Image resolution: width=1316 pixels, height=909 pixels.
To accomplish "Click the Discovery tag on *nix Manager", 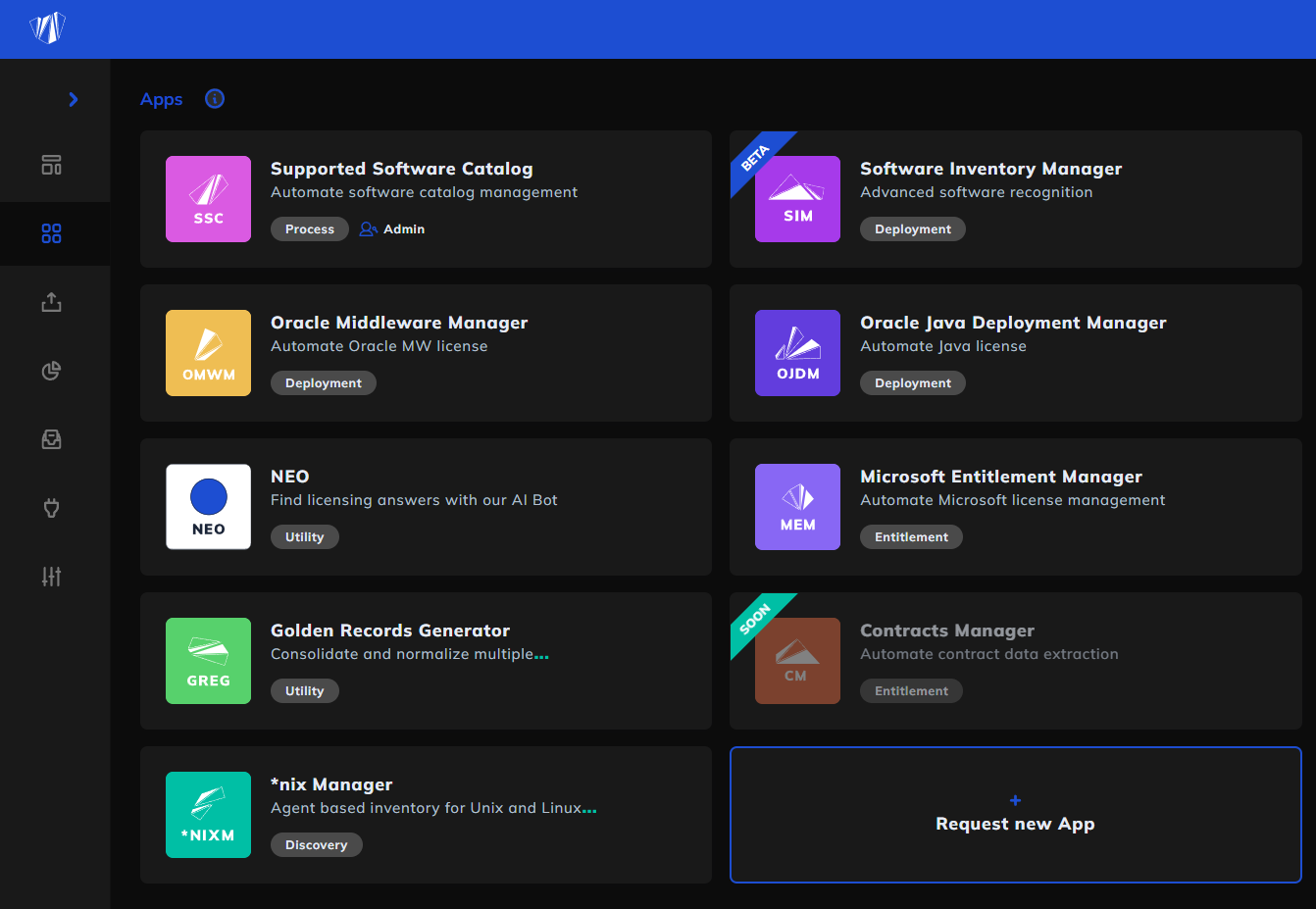I will click(x=317, y=845).
